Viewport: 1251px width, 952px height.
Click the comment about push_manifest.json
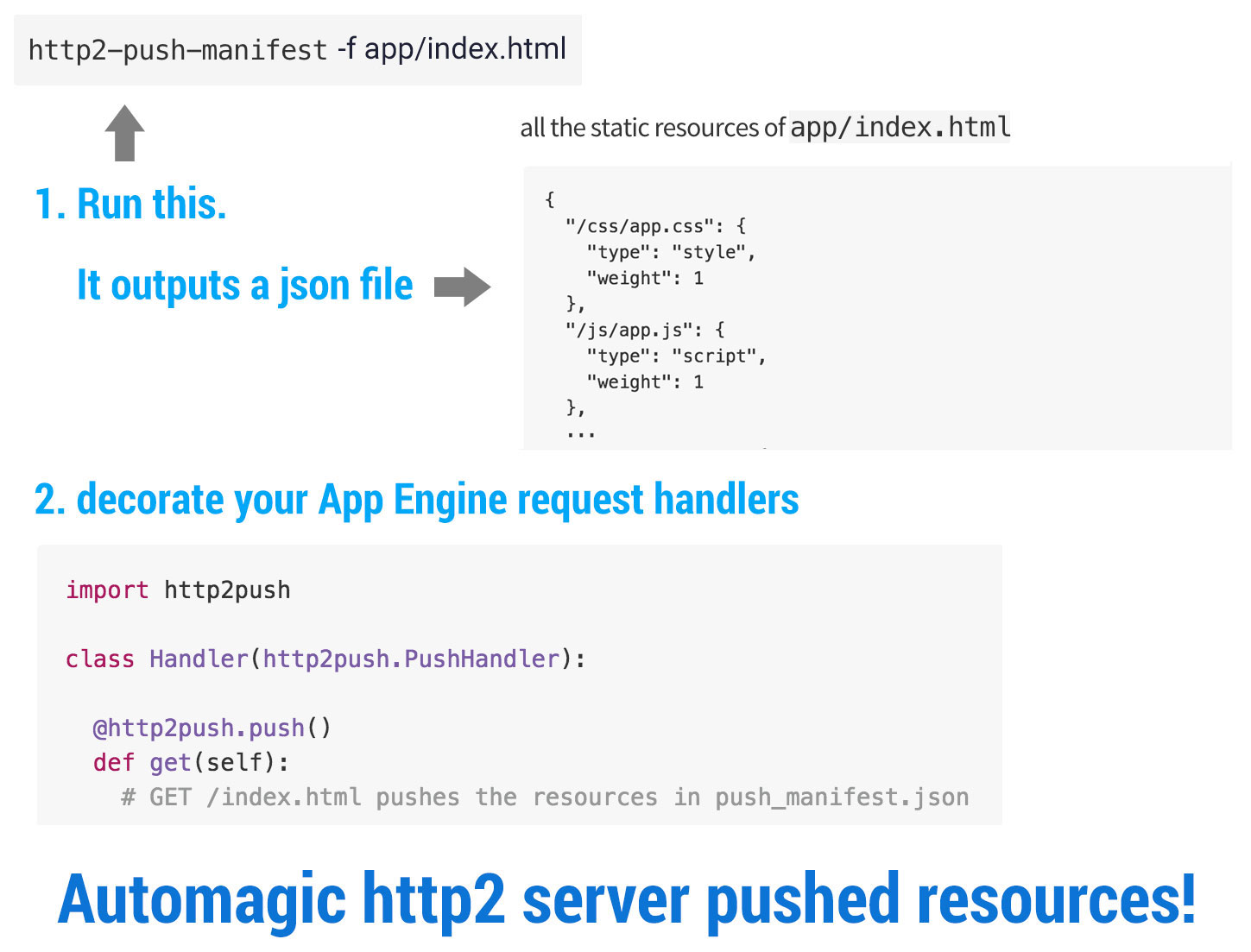click(545, 797)
